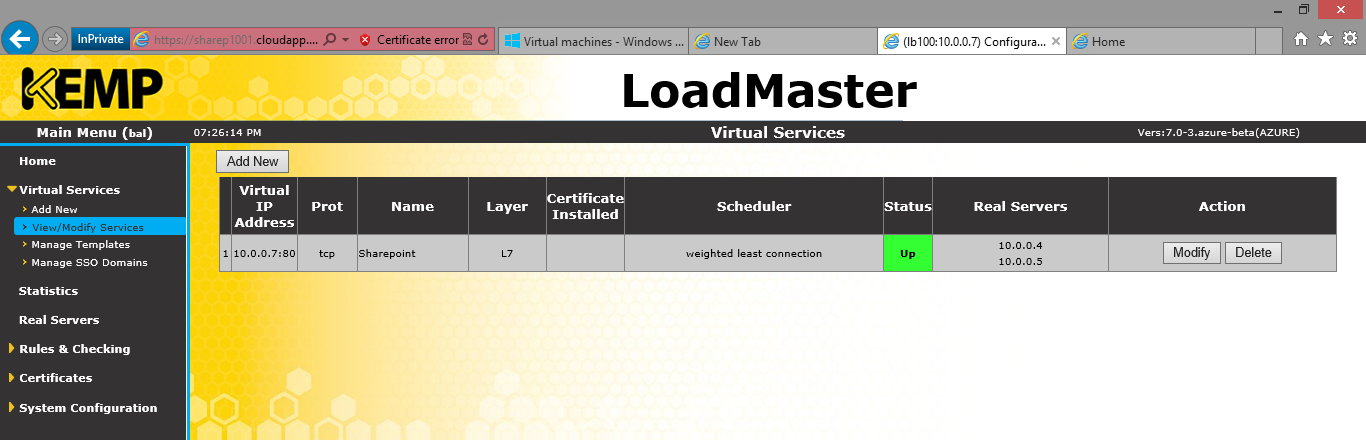The image size is (1366, 440).
Task: Open Home in the main menu
Action: pos(37,161)
